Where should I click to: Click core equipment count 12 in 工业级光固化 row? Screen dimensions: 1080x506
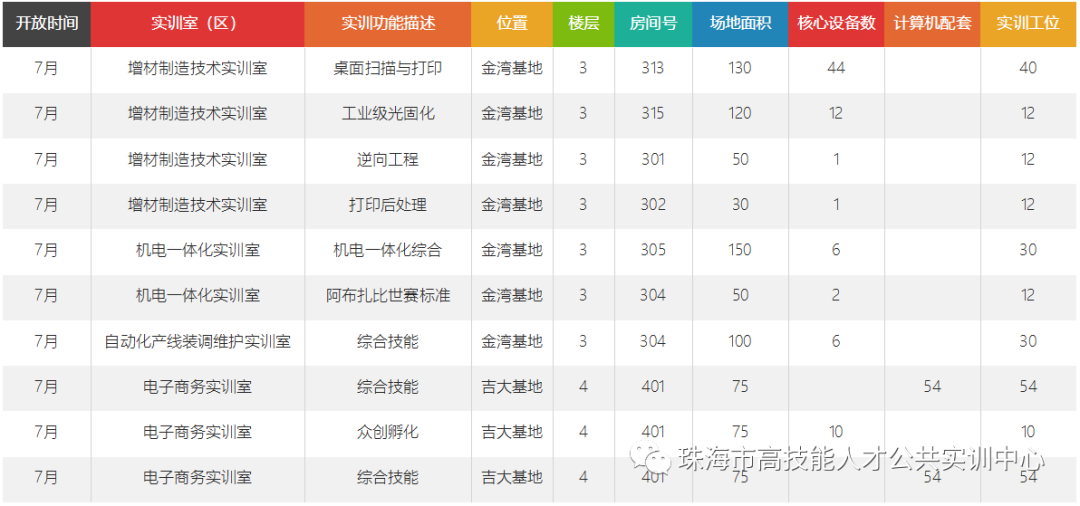(x=835, y=114)
